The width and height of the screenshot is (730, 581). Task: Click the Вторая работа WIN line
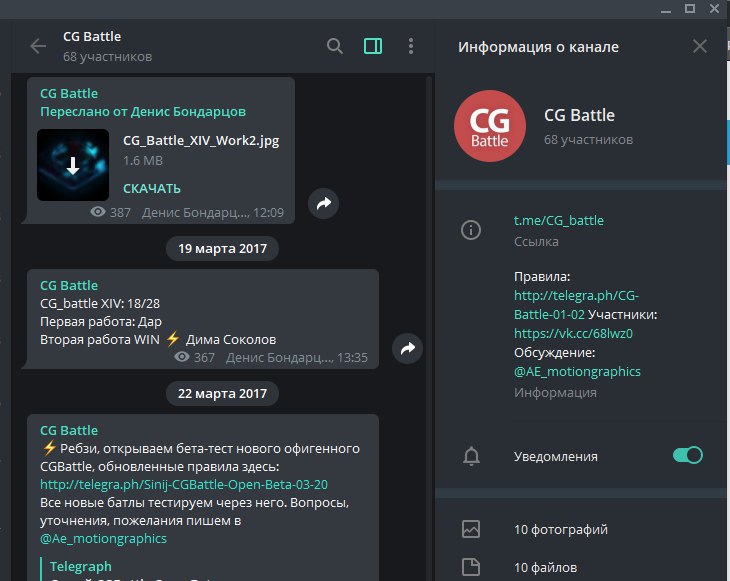coord(158,339)
